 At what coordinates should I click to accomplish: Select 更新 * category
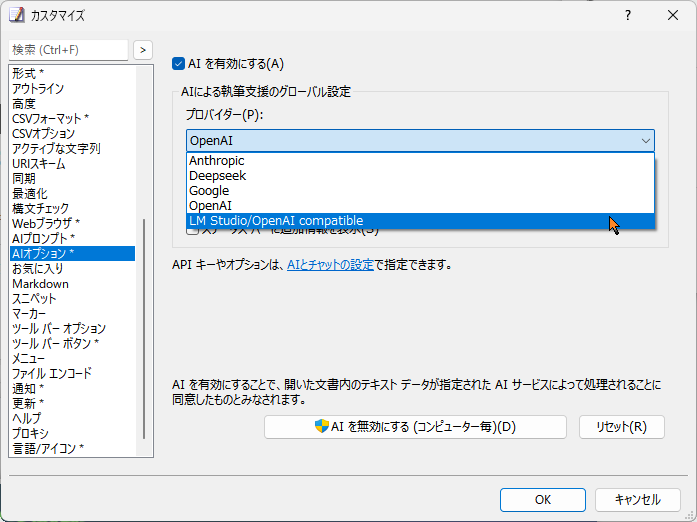[x=72, y=404]
